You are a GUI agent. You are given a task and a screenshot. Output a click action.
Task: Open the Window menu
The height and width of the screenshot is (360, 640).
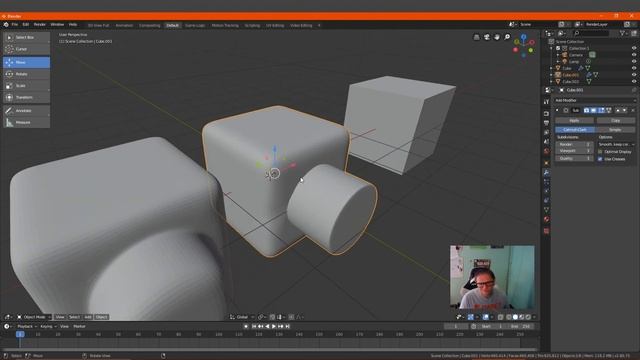click(x=57, y=25)
